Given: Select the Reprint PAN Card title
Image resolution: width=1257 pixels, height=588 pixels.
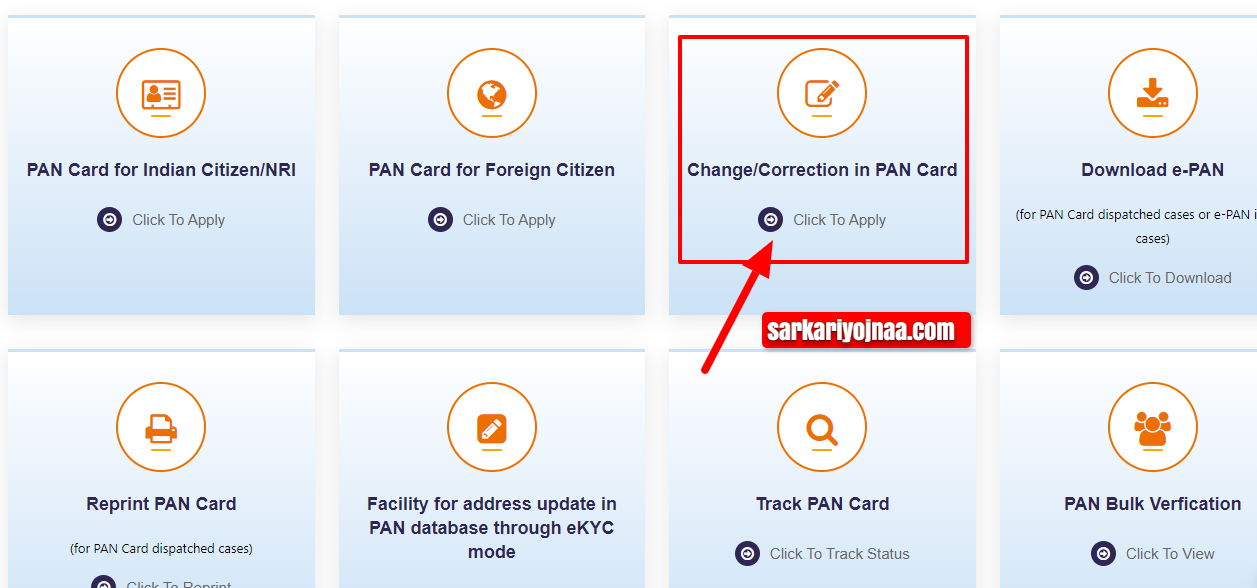Looking at the screenshot, I should 161,504.
